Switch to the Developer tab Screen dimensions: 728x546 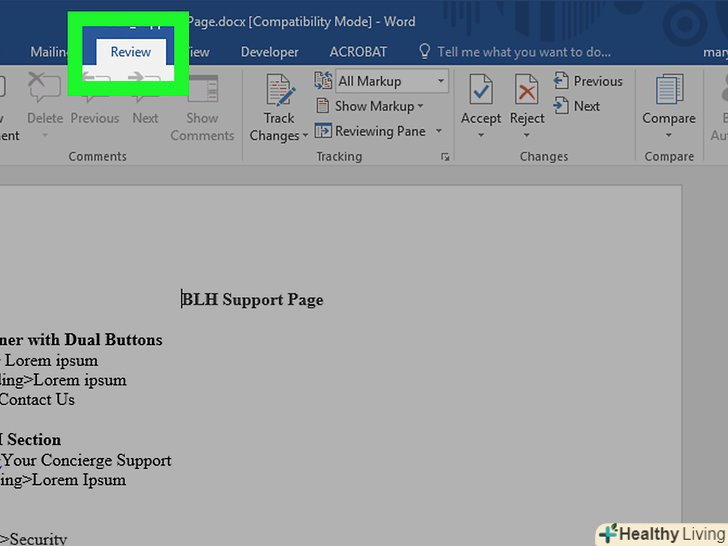point(269,52)
